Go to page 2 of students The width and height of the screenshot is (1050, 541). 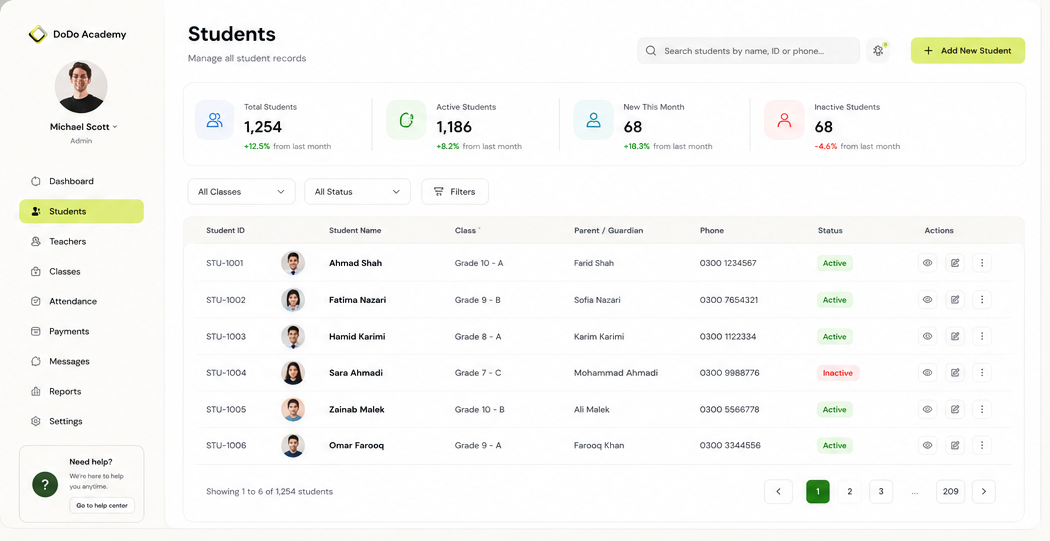[x=849, y=491]
